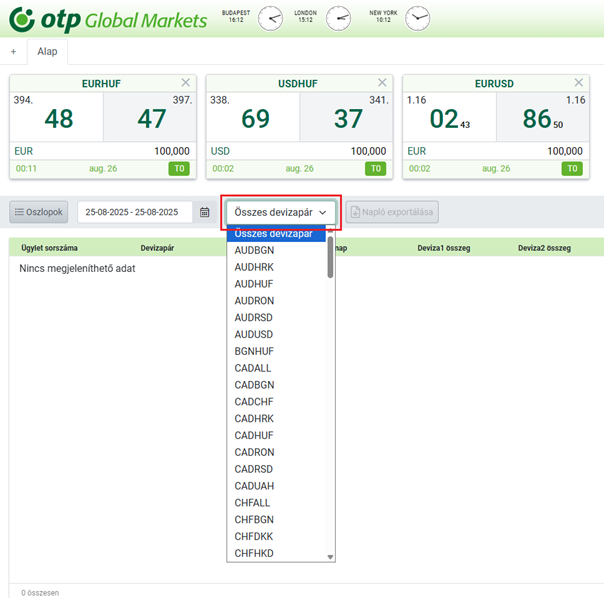Viewport: 604px width, 598px height.
Task: Open the calendar date picker icon
Action: pos(204,212)
